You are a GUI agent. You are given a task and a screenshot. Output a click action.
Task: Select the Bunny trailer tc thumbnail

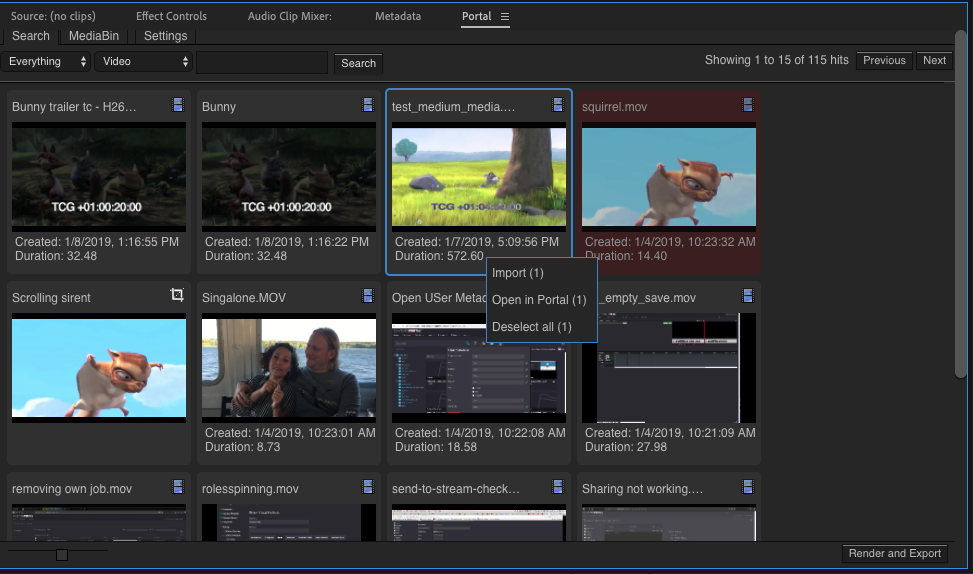point(99,177)
